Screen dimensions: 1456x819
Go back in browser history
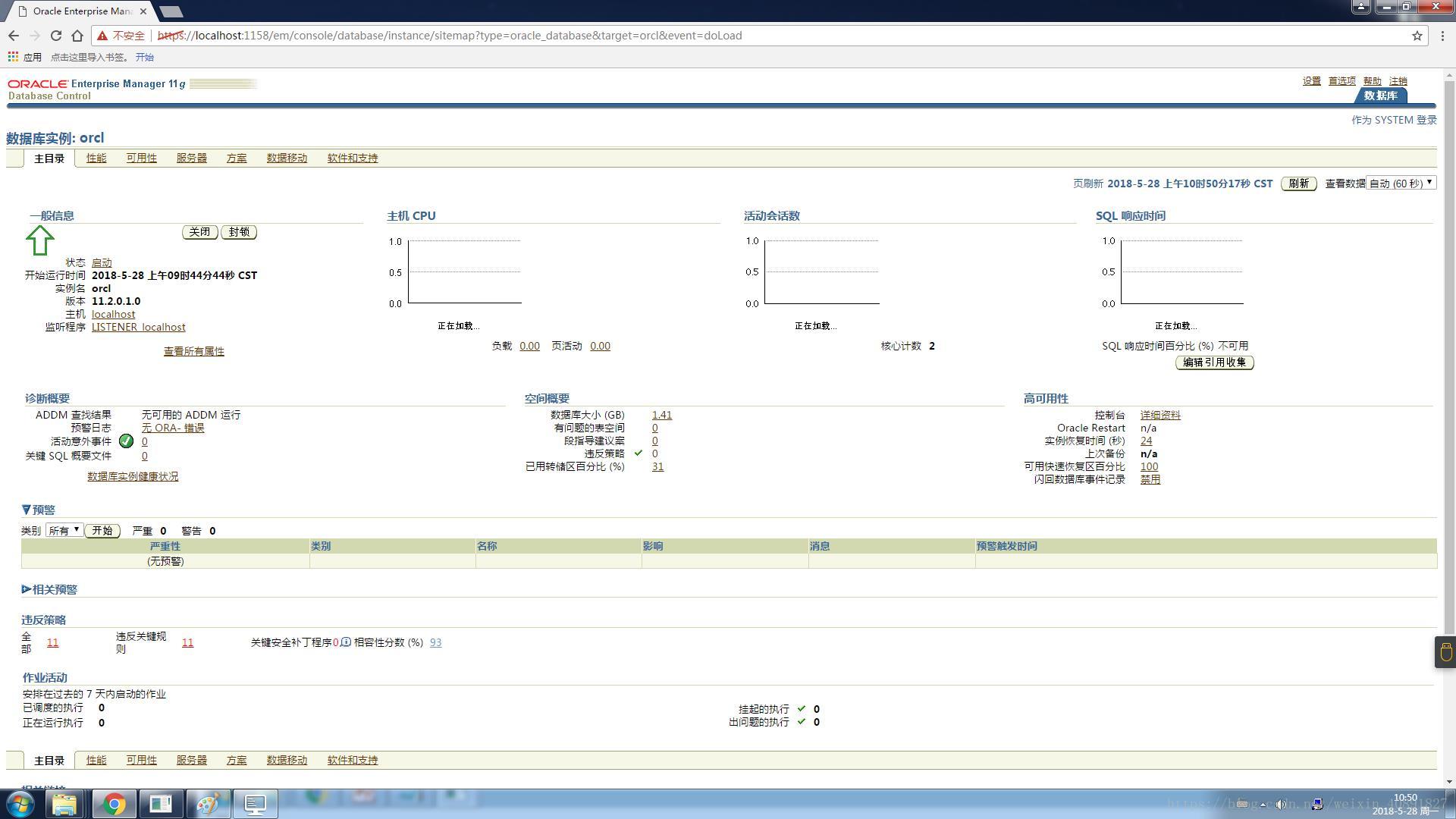point(14,36)
